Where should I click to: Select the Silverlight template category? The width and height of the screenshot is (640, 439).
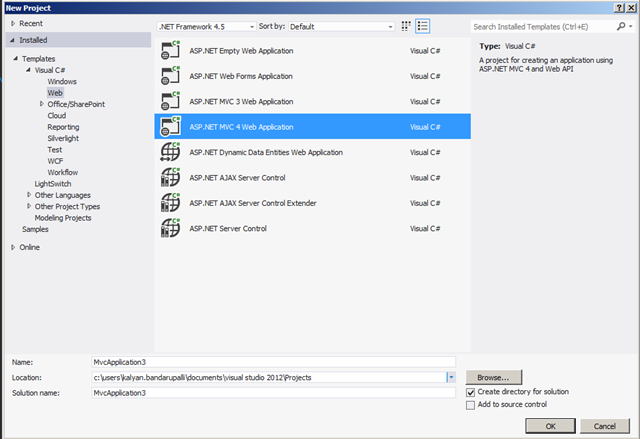coord(63,138)
